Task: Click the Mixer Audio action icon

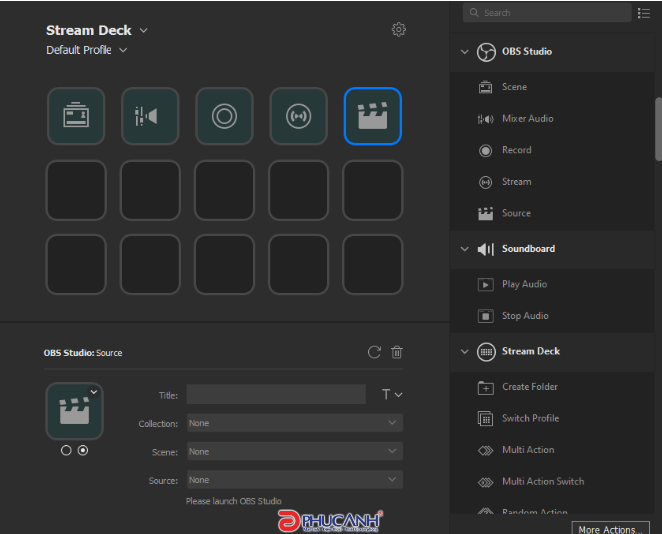Action: tap(485, 119)
